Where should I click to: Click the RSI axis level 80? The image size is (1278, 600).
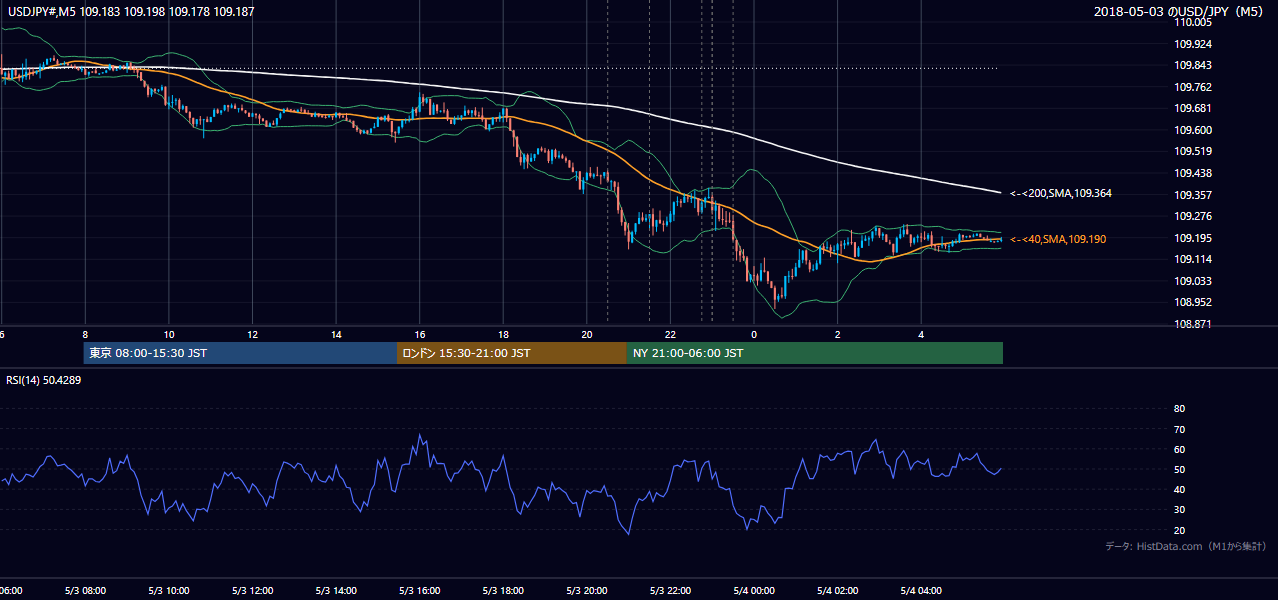click(x=1179, y=409)
